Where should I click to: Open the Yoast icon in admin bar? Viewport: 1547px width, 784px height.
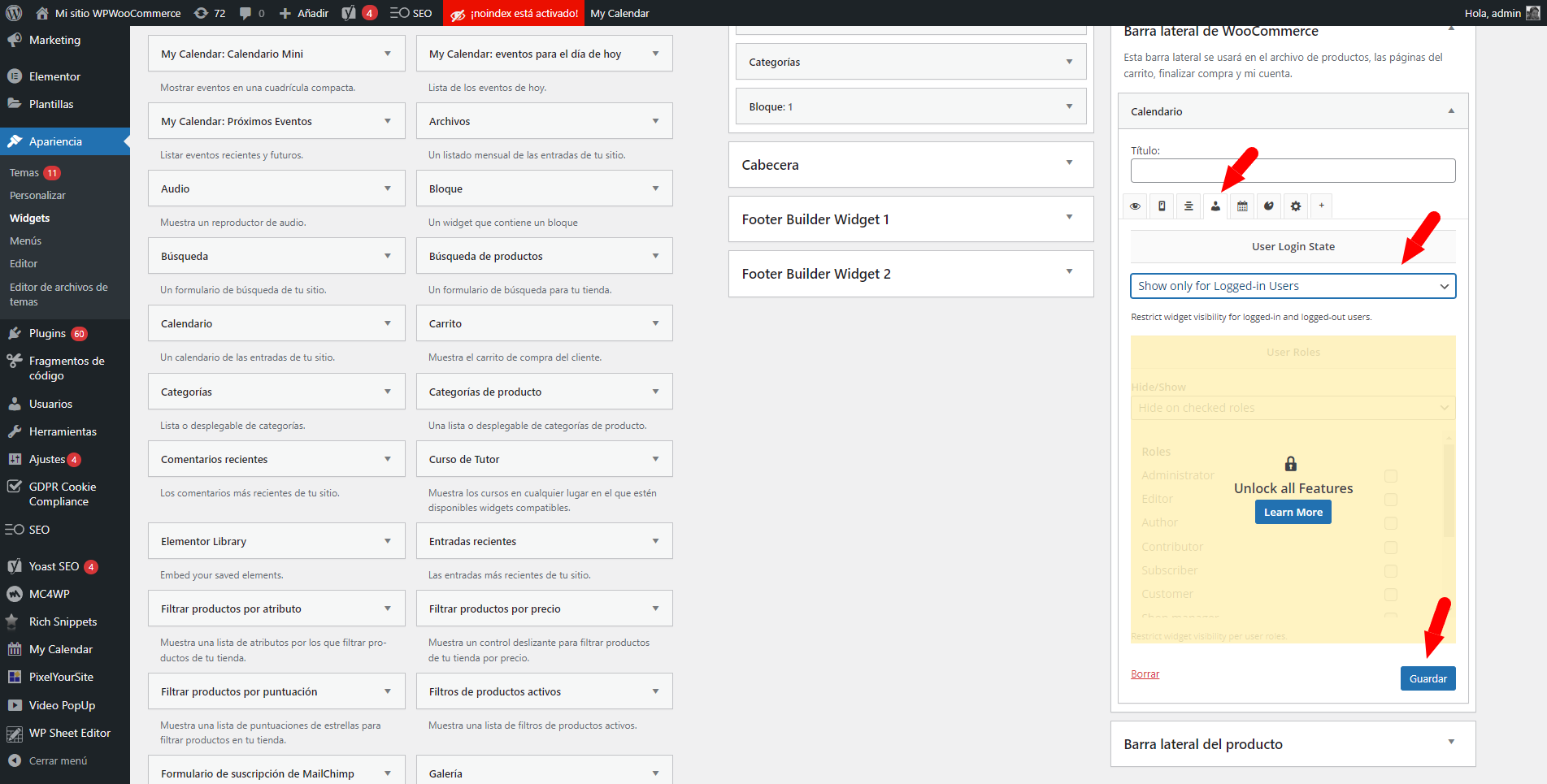point(359,13)
